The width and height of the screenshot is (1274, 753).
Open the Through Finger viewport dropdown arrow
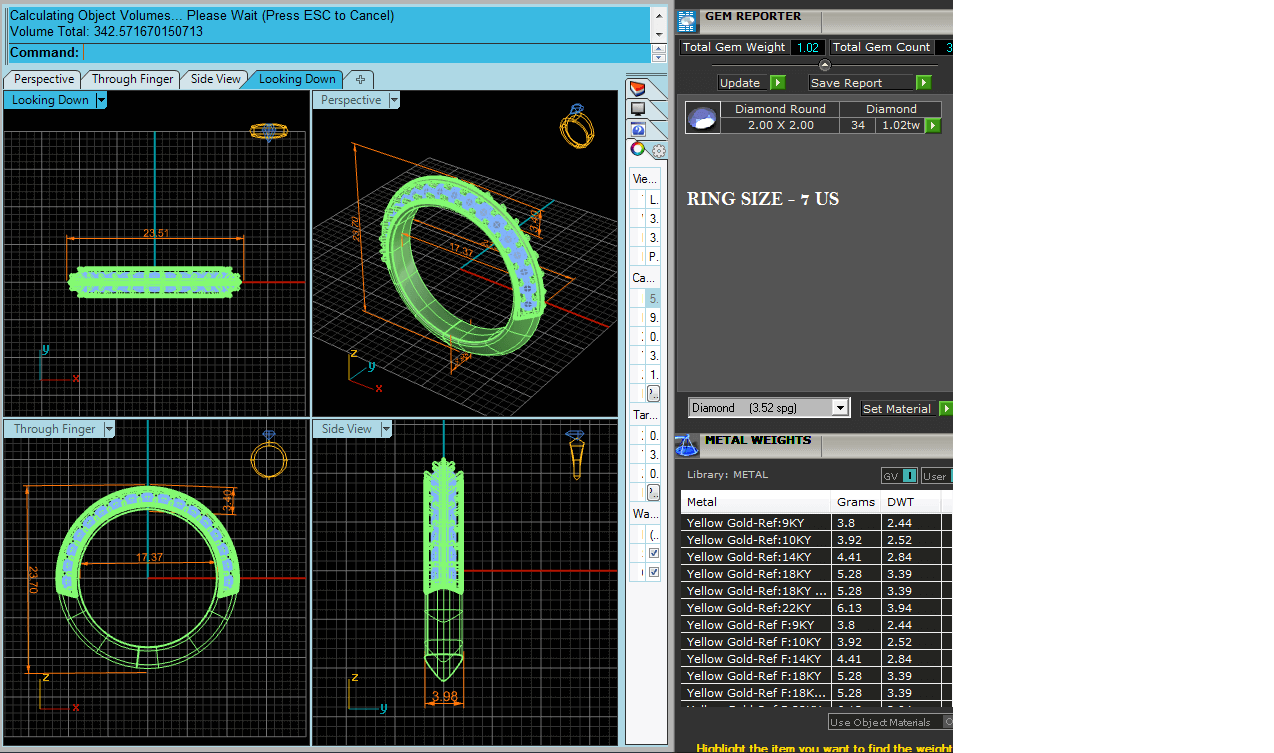pyautogui.click(x=109, y=429)
